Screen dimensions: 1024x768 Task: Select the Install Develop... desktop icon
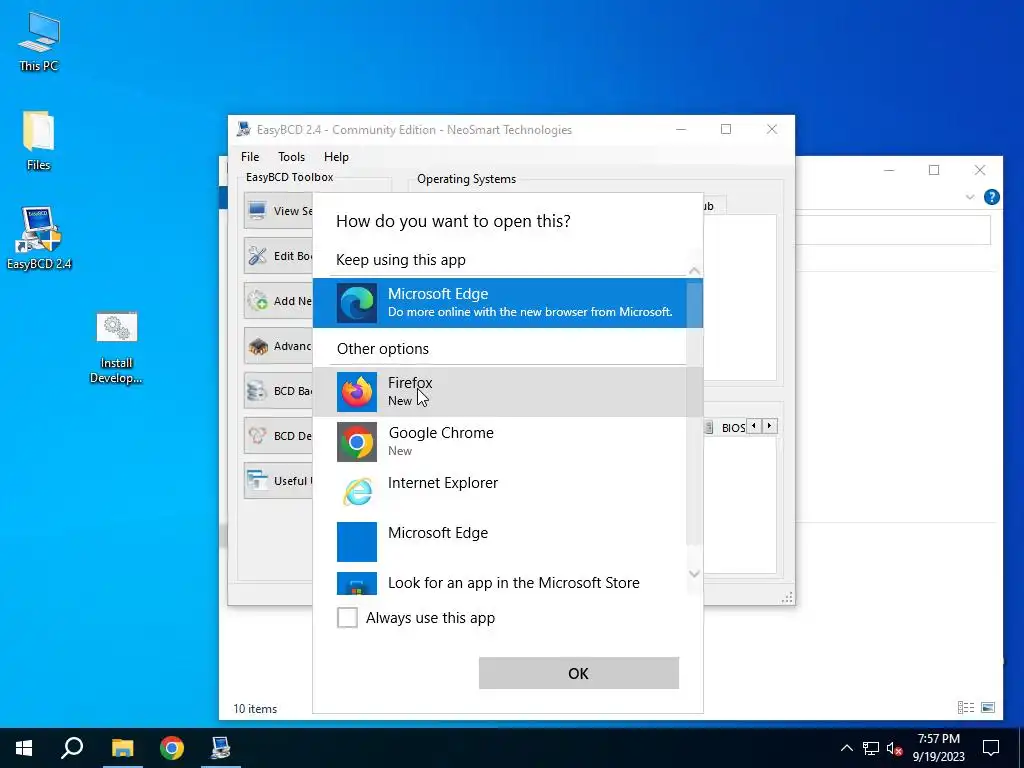[116, 348]
